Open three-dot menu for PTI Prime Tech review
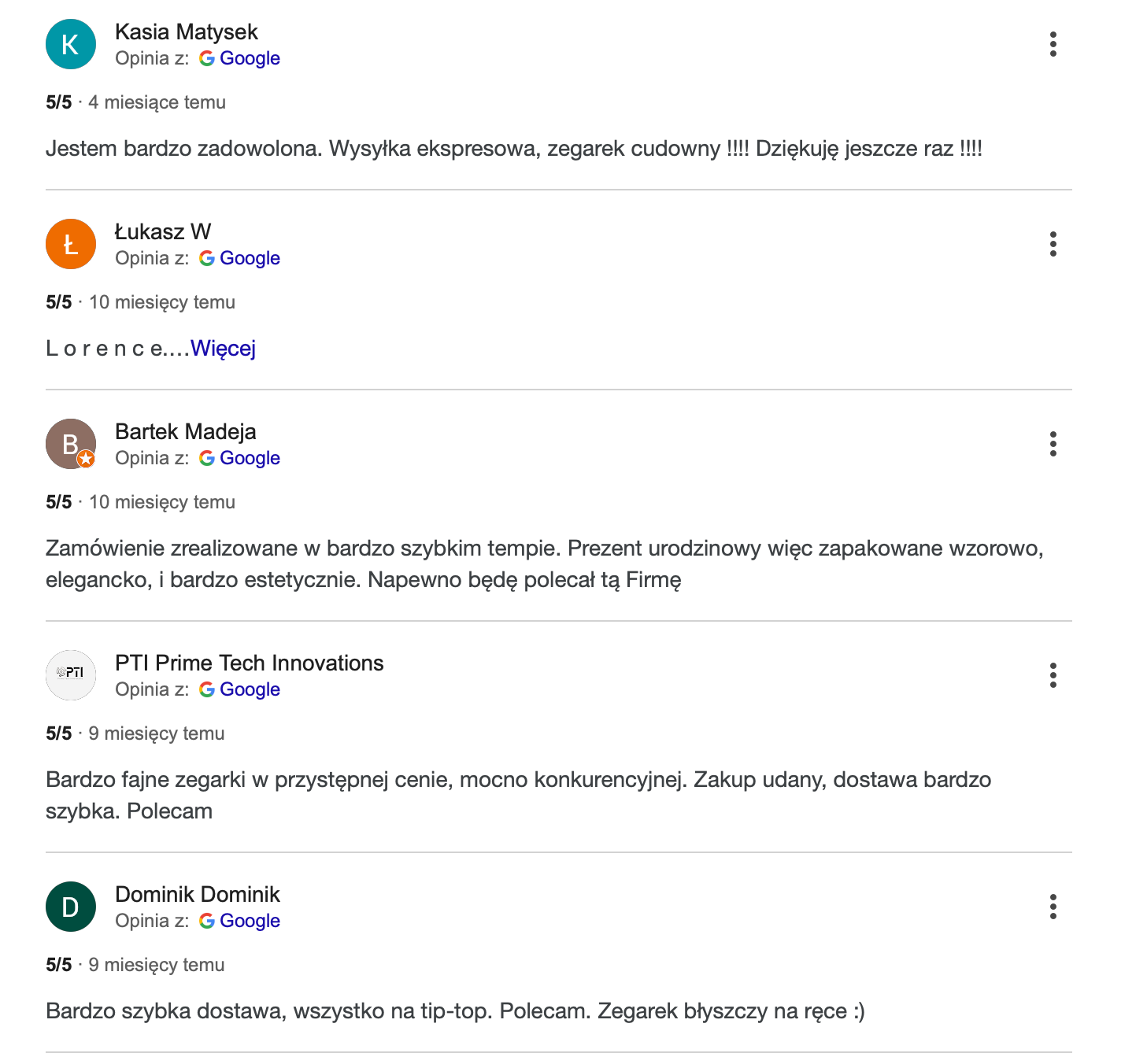 [1053, 675]
